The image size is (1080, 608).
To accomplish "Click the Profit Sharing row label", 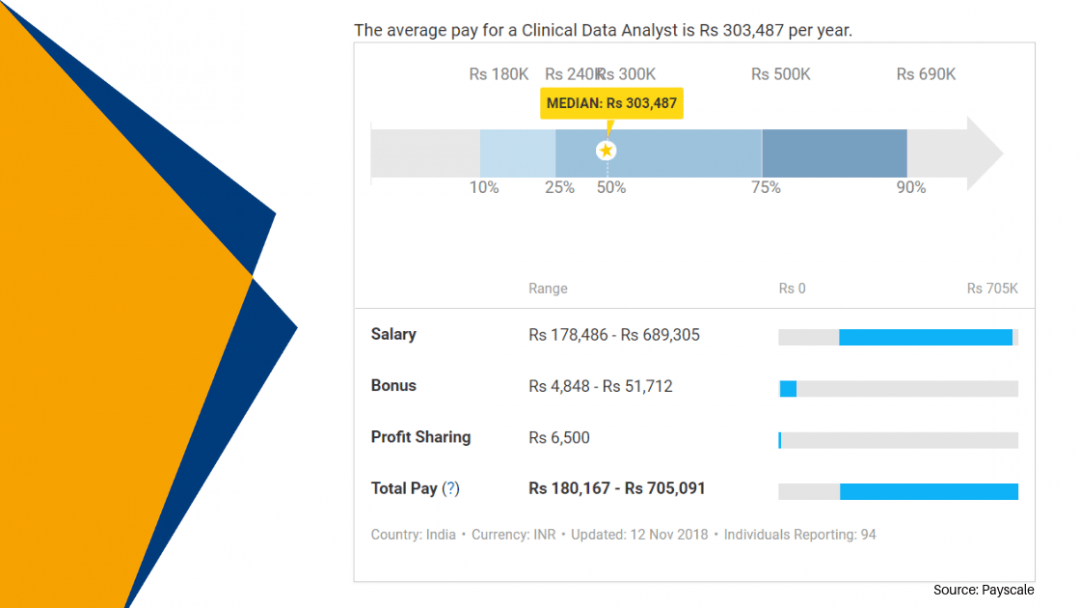I will point(420,437).
